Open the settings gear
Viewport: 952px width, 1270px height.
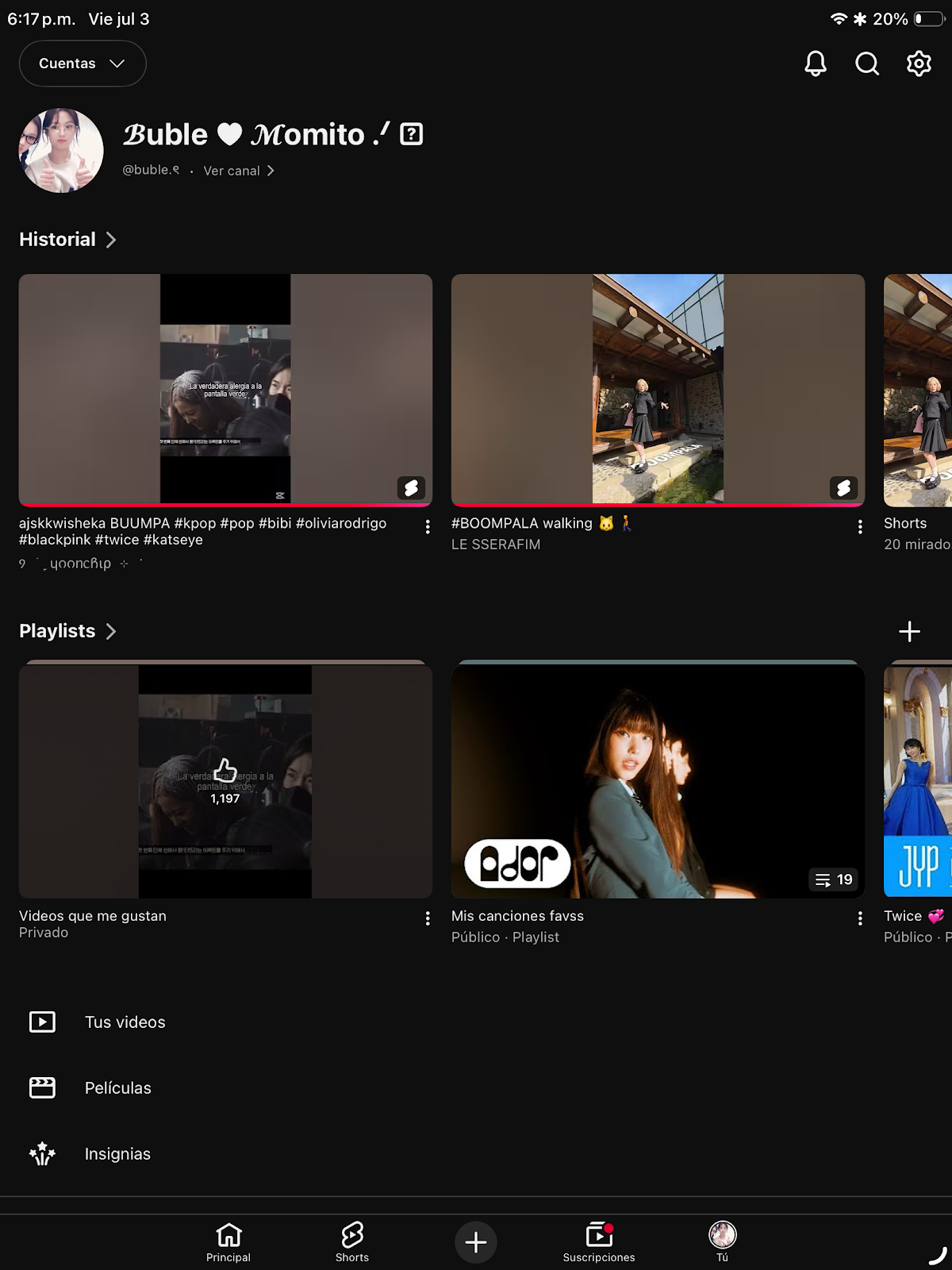click(919, 63)
